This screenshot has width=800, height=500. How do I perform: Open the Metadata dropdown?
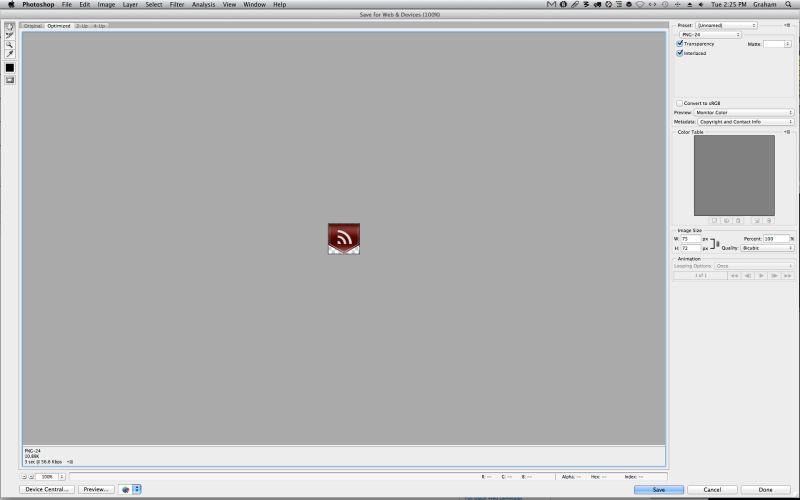click(x=745, y=122)
